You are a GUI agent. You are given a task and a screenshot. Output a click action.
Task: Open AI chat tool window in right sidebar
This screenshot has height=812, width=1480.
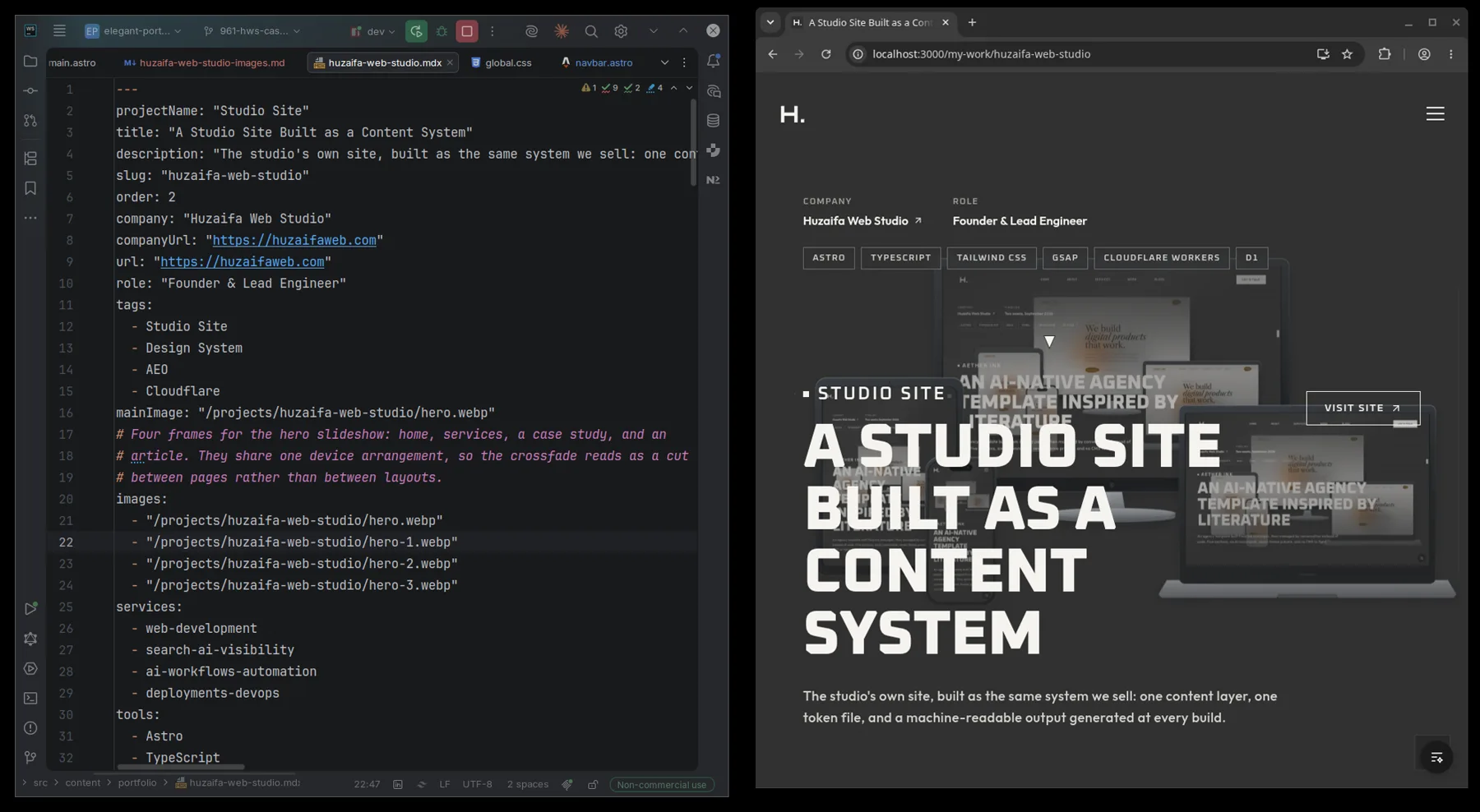coord(713,91)
